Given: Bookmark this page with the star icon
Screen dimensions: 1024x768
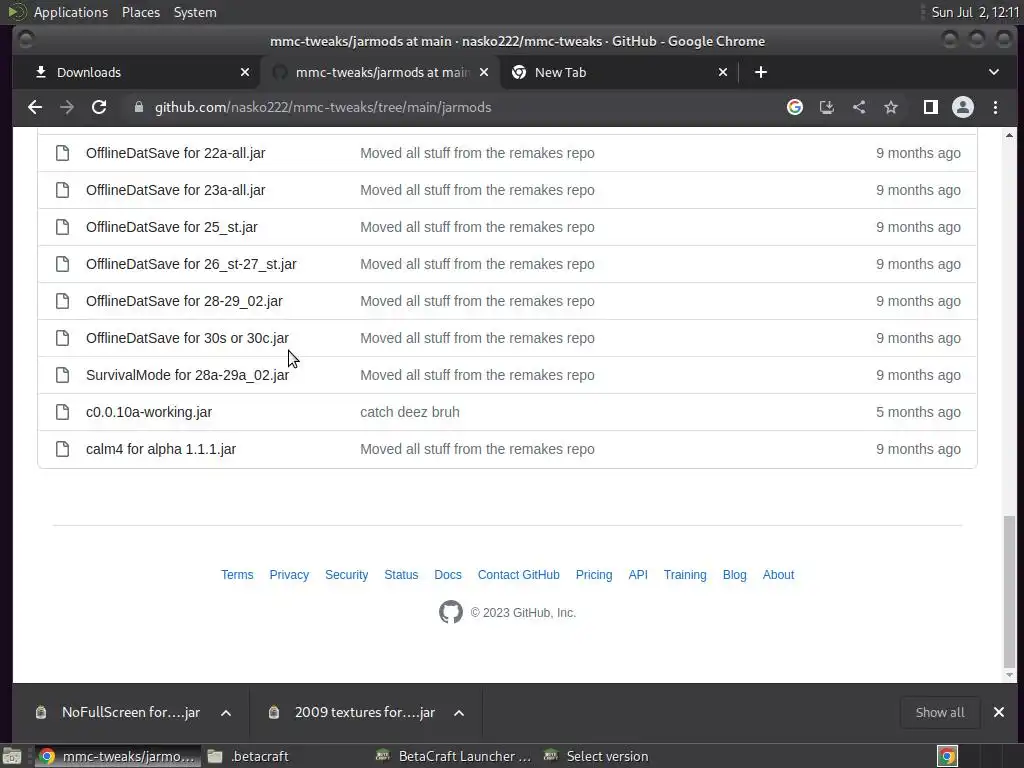Looking at the screenshot, I should pos(891,107).
